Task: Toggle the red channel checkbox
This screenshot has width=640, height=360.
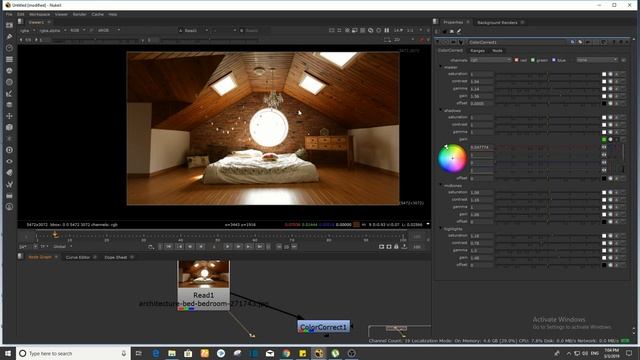Action: [x=516, y=60]
